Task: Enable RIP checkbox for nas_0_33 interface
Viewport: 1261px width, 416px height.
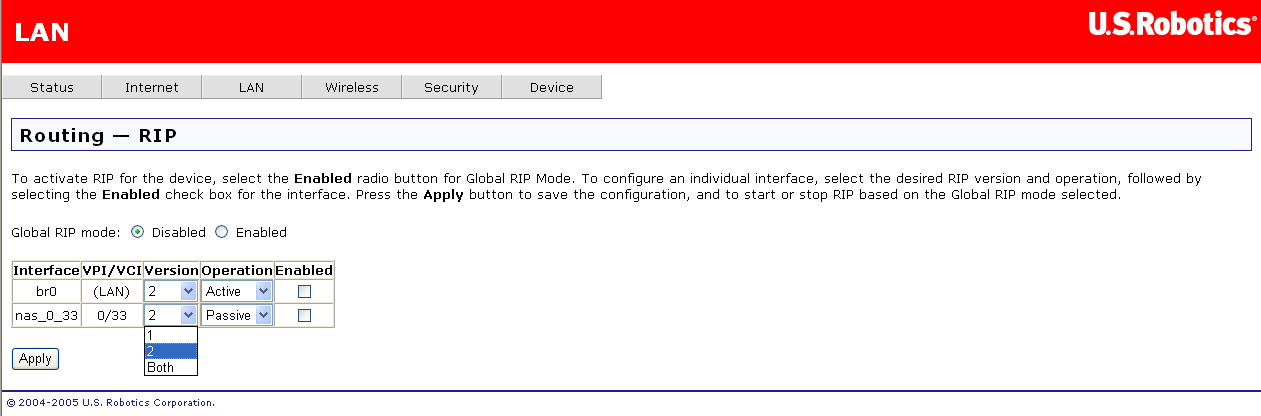Action: click(x=305, y=315)
